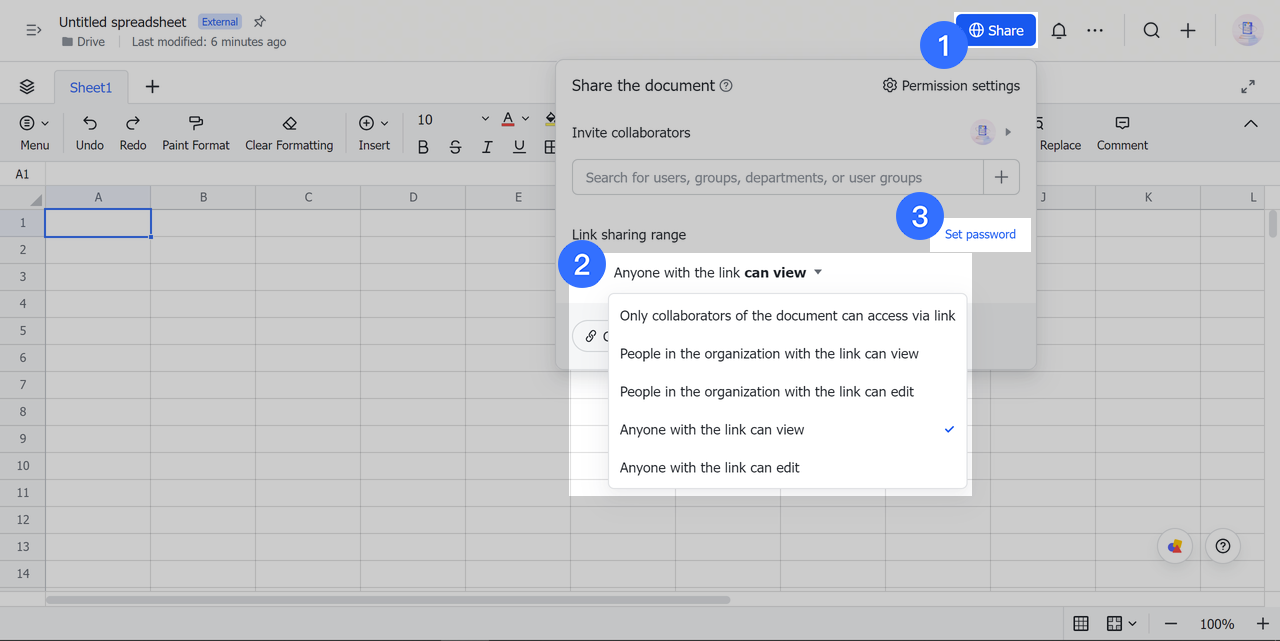Redo the last action
Viewport: 1280px width, 641px height.
[132, 131]
